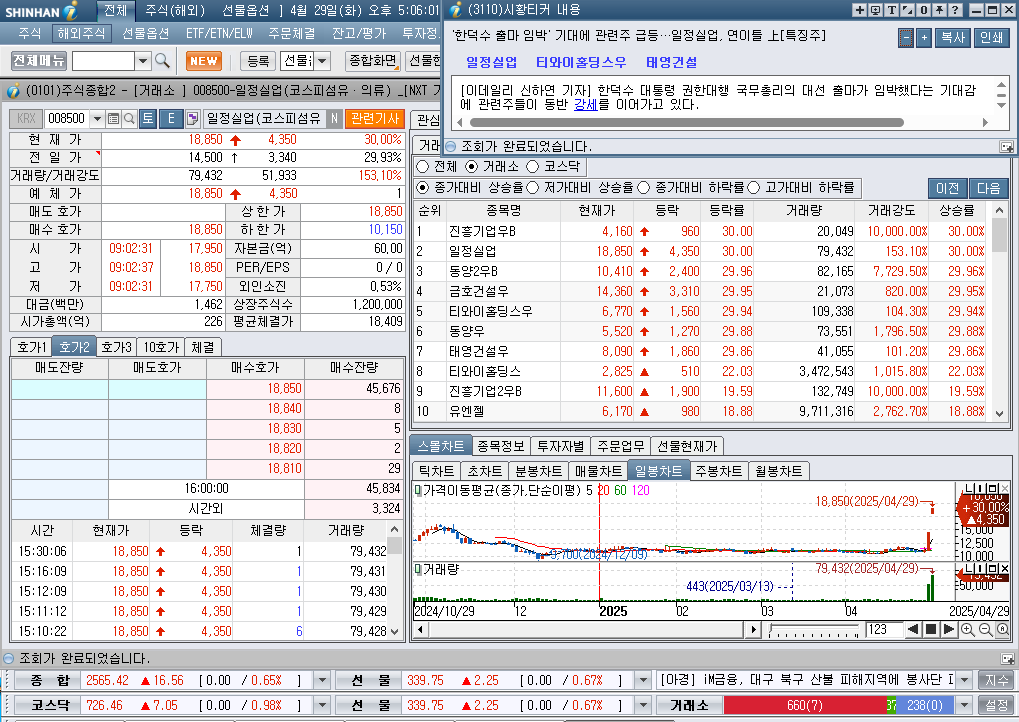Select the 코스닥 market radio button

(533, 167)
